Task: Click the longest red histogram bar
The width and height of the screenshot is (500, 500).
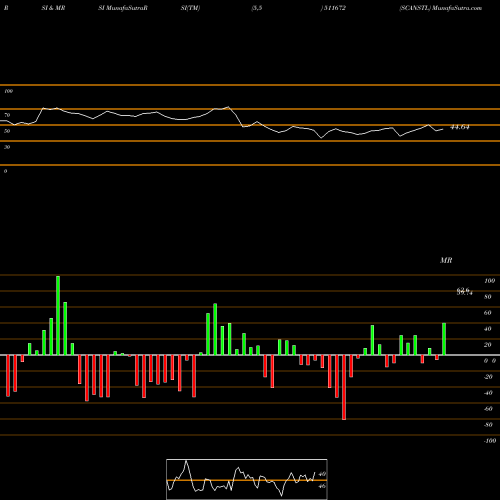Action: pos(344,387)
